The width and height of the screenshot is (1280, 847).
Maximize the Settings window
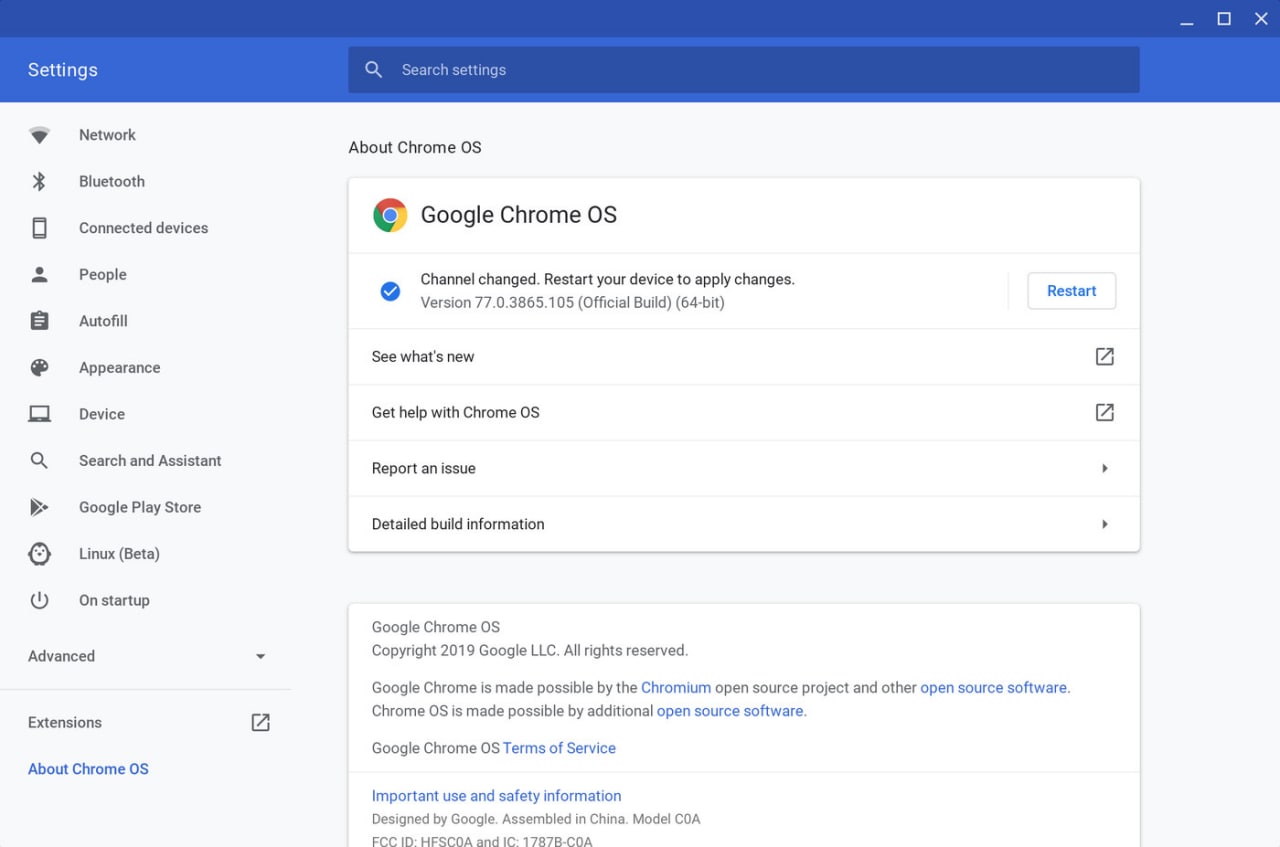(x=1224, y=19)
